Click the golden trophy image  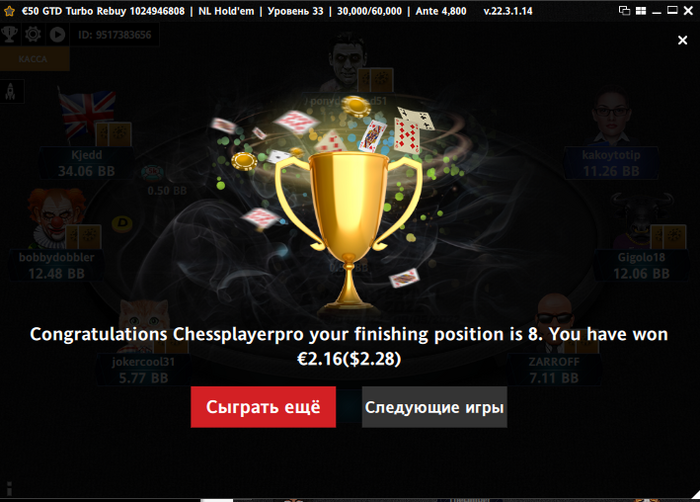349,230
